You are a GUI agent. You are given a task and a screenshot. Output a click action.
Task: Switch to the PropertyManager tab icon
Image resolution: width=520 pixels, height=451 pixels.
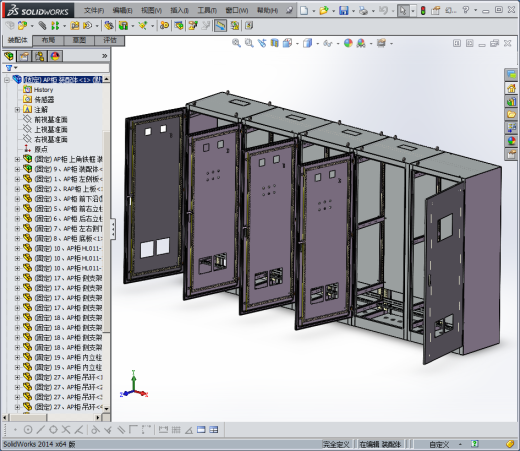point(24,56)
